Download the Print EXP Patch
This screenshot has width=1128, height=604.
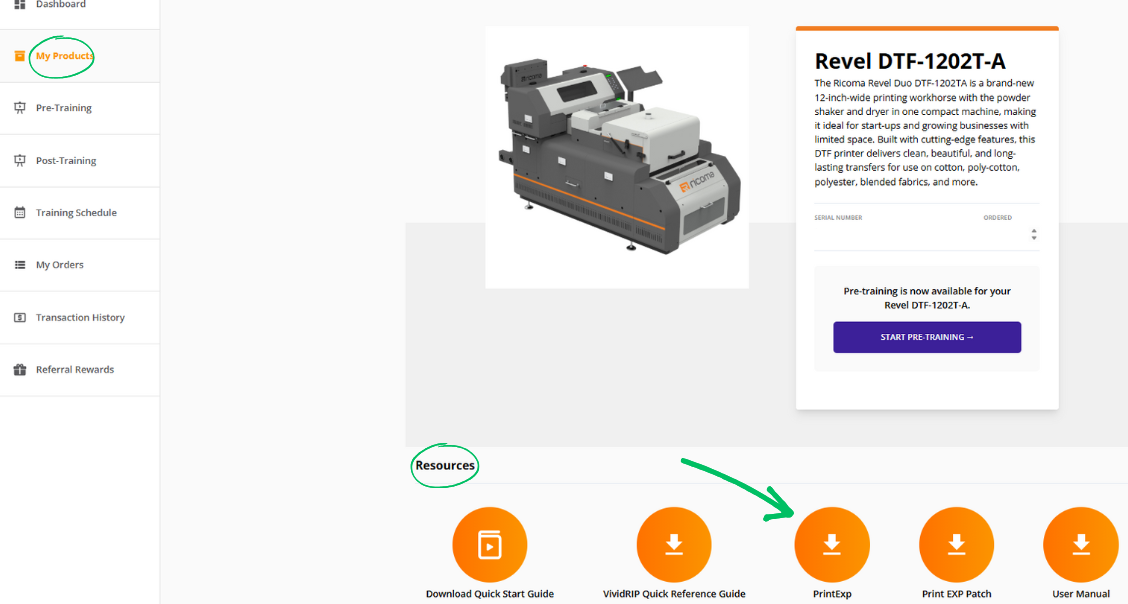[957, 545]
